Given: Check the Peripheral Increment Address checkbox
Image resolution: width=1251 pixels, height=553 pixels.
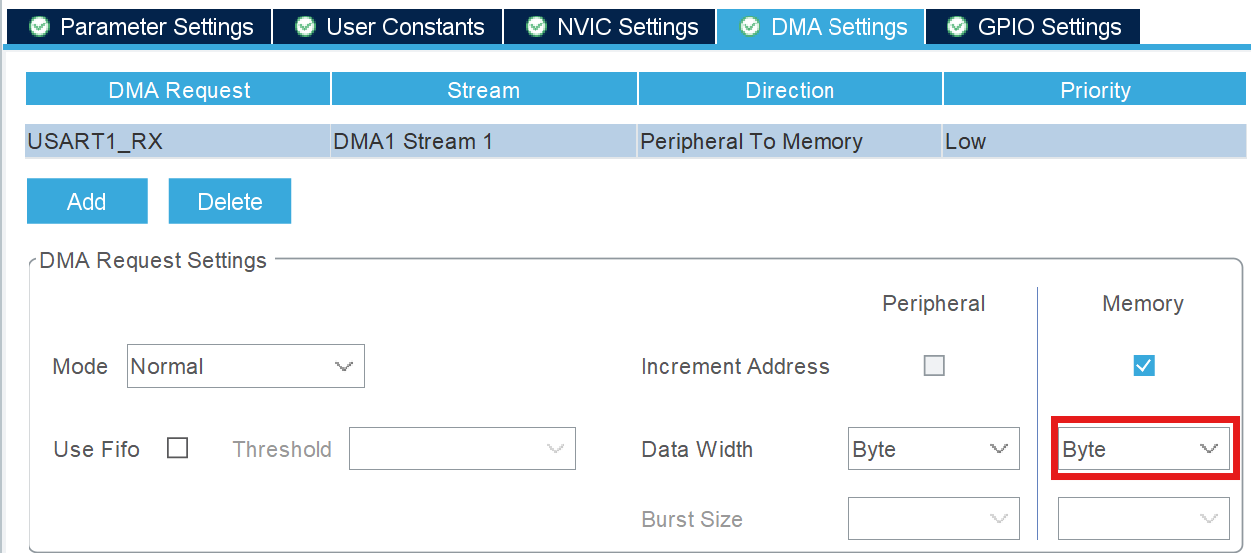Looking at the screenshot, I should click(934, 366).
